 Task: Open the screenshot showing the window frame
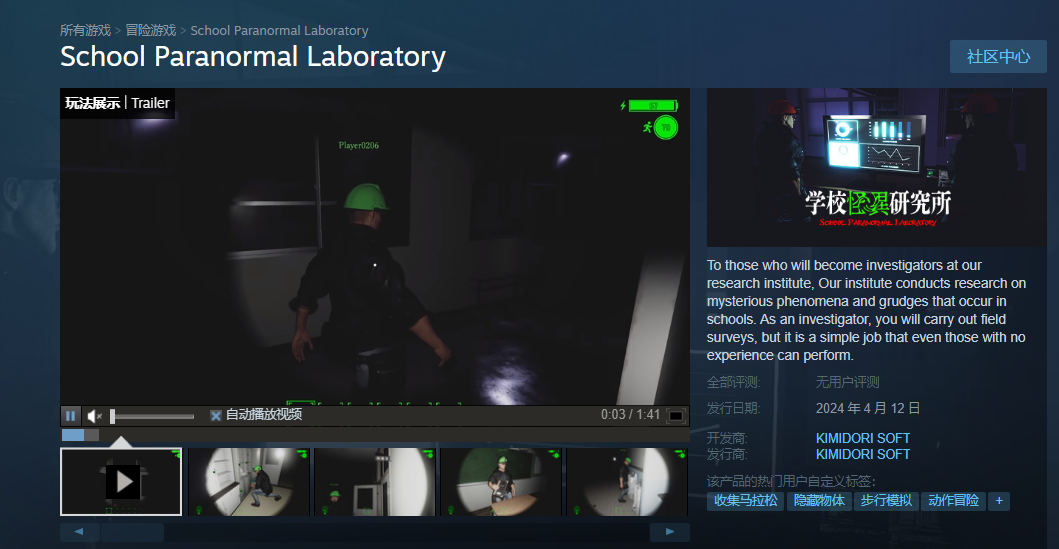[375, 481]
